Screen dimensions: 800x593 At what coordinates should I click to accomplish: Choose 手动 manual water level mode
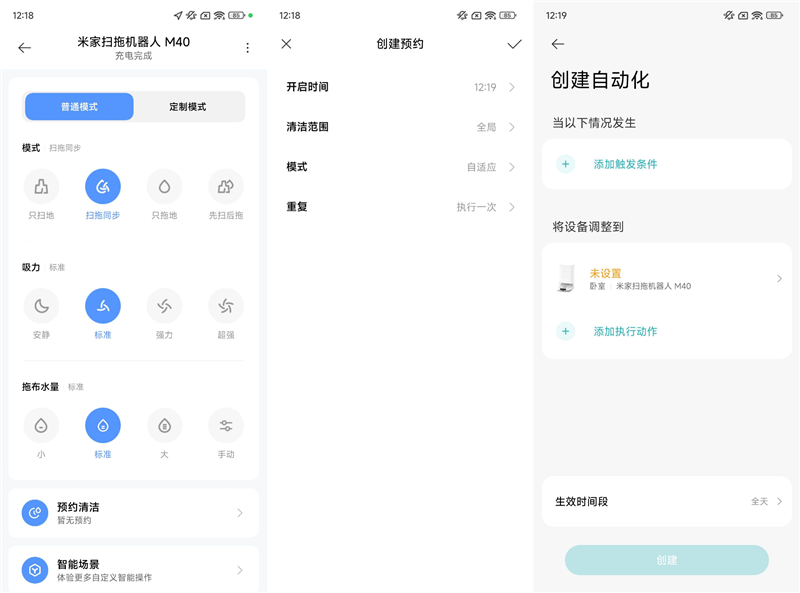[225, 427]
